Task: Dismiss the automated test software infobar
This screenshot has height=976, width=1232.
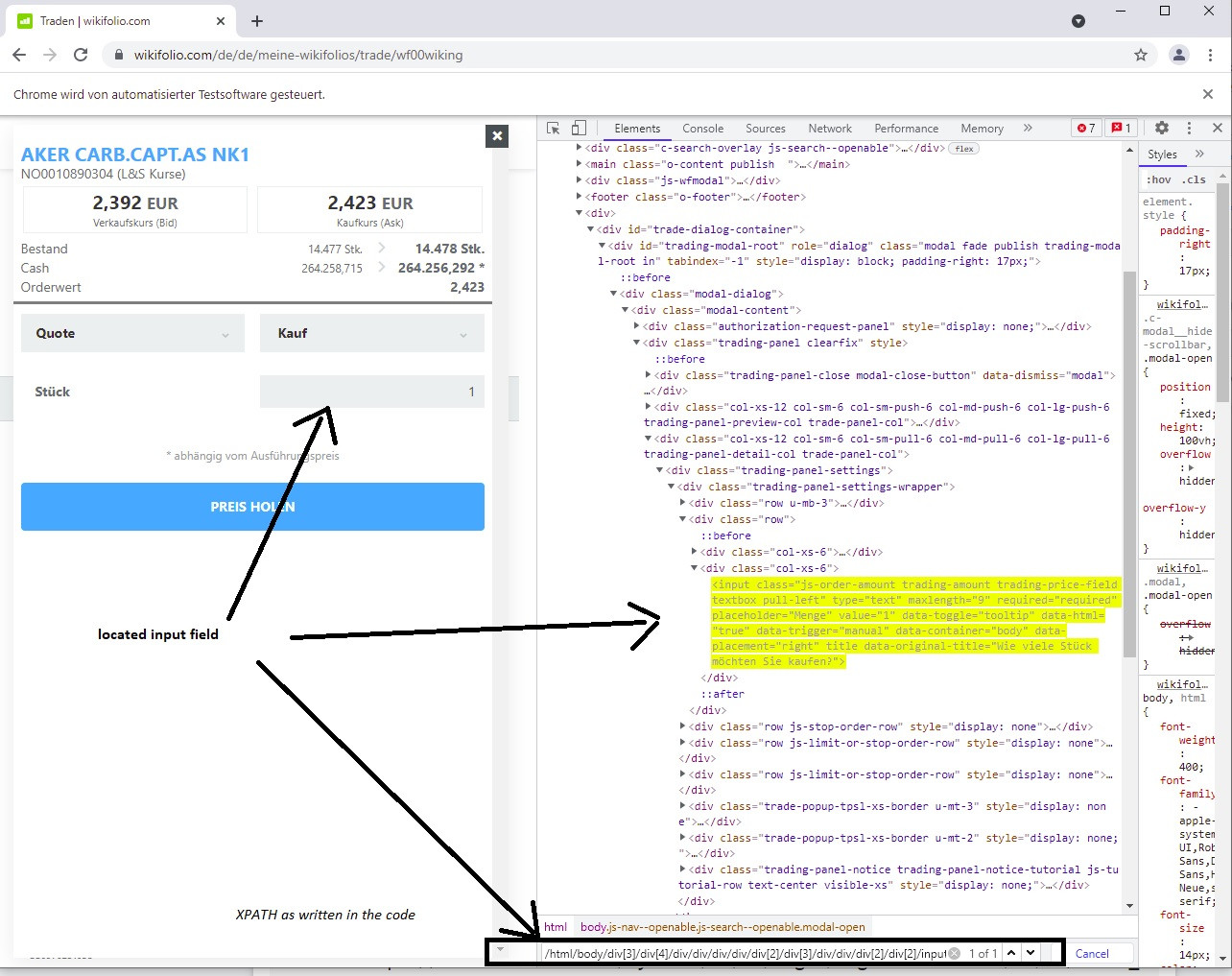Action: pyautogui.click(x=1208, y=94)
